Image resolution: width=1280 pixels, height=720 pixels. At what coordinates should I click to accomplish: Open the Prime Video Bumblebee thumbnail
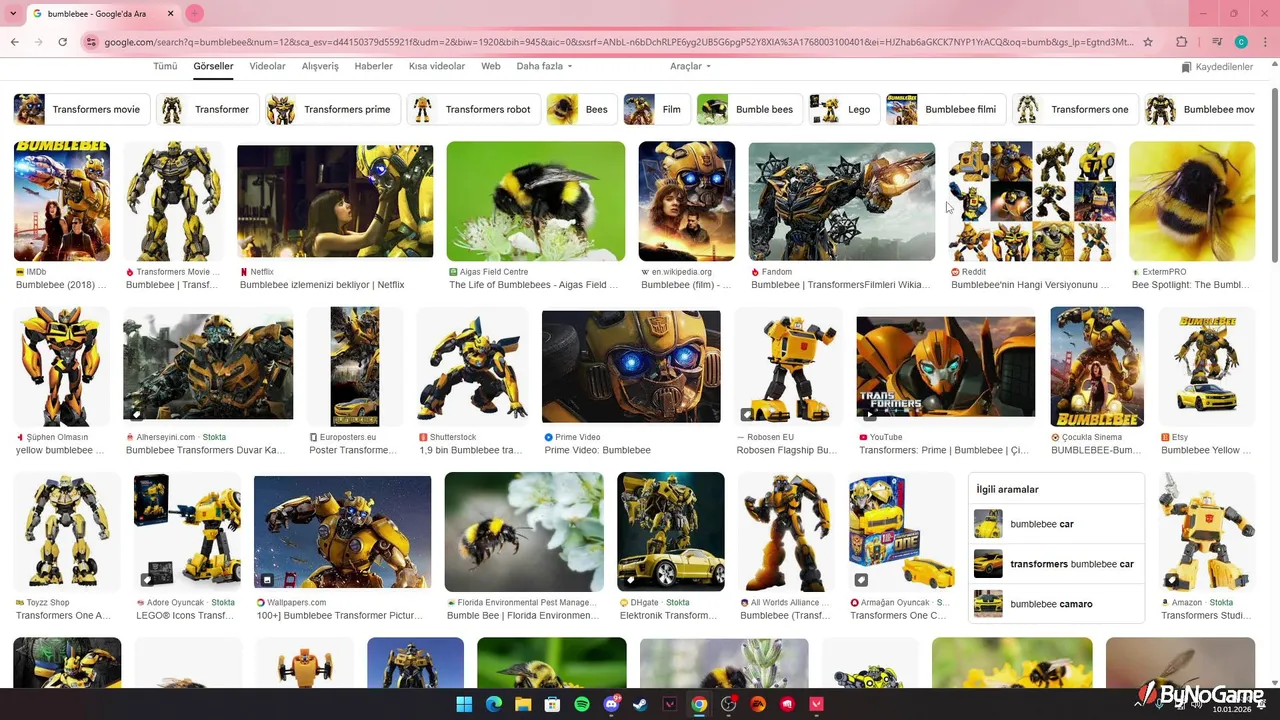(631, 367)
